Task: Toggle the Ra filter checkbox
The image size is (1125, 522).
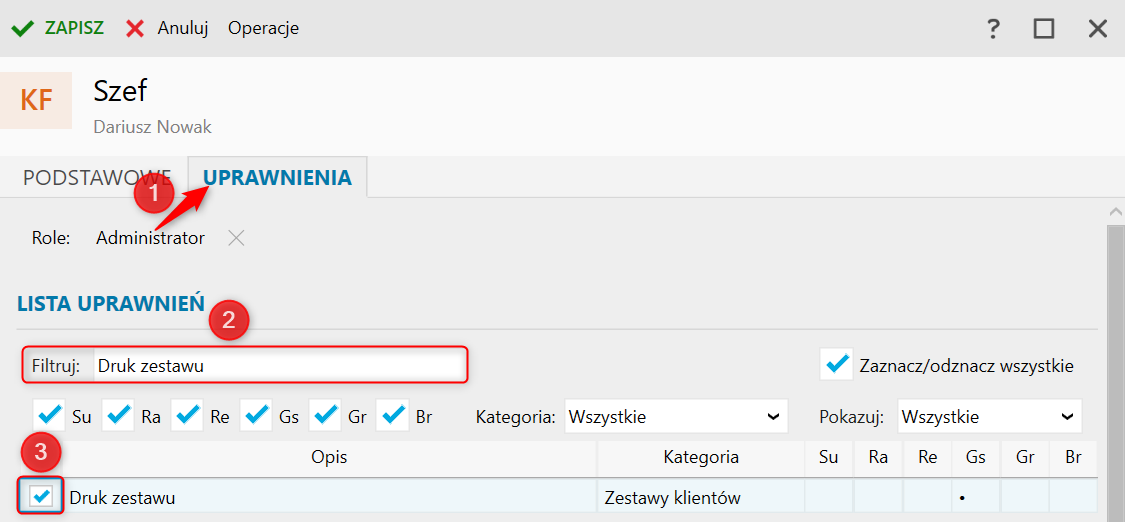Action: [118, 416]
